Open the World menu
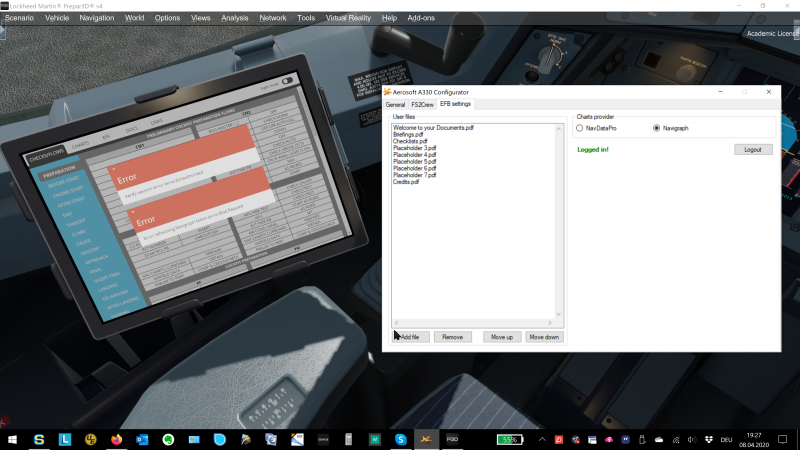 pyautogui.click(x=134, y=18)
